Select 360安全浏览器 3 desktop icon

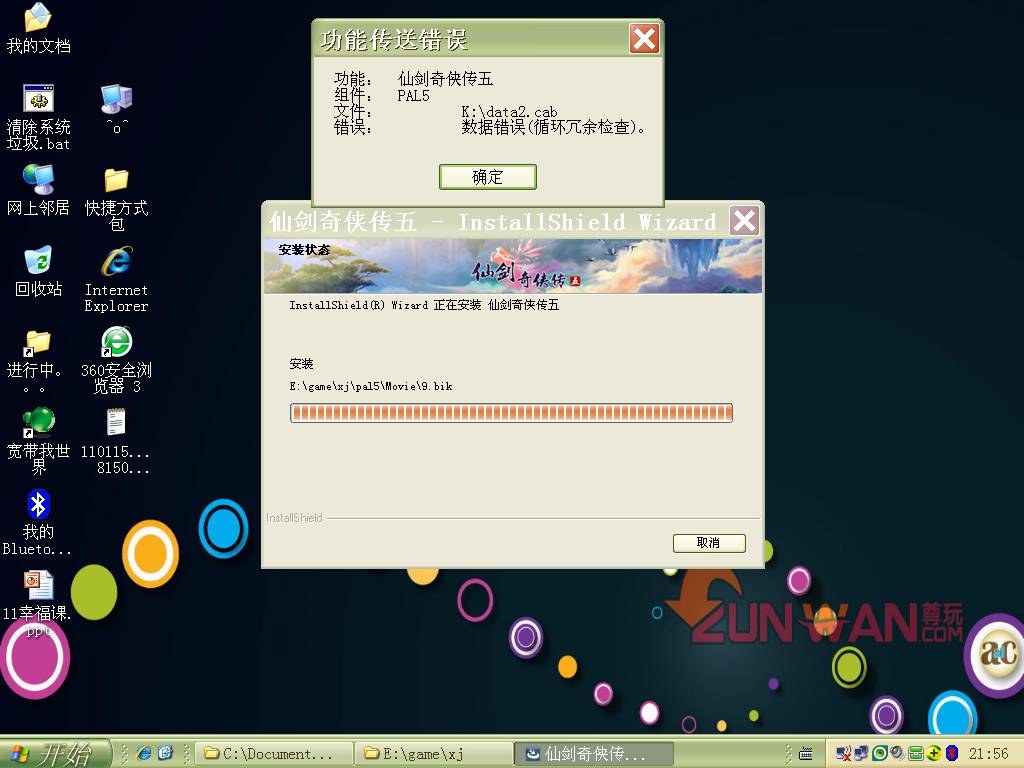pyautogui.click(x=116, y=360)
